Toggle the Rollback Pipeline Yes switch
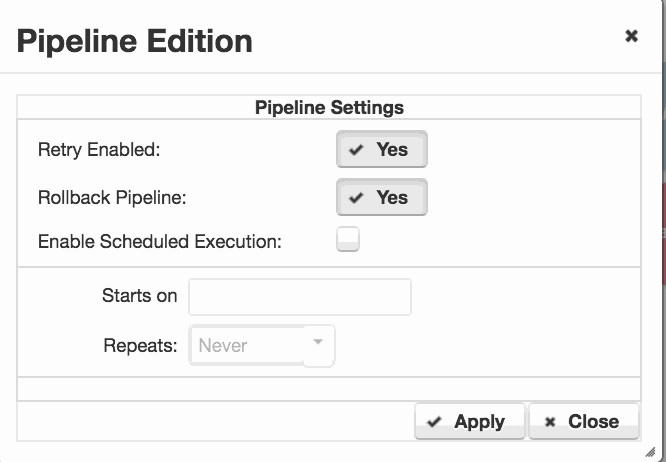The image size is (666, 462). click(x=382, y=197)
